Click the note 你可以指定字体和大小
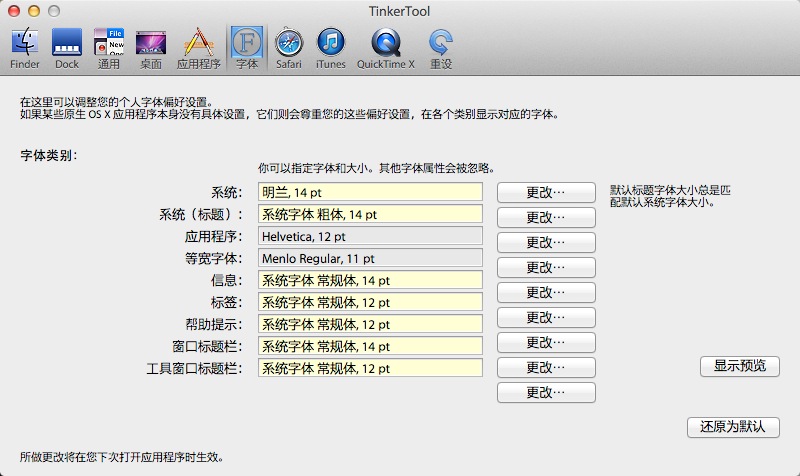Screen dimensions: 800x476 tap(377, 168)
